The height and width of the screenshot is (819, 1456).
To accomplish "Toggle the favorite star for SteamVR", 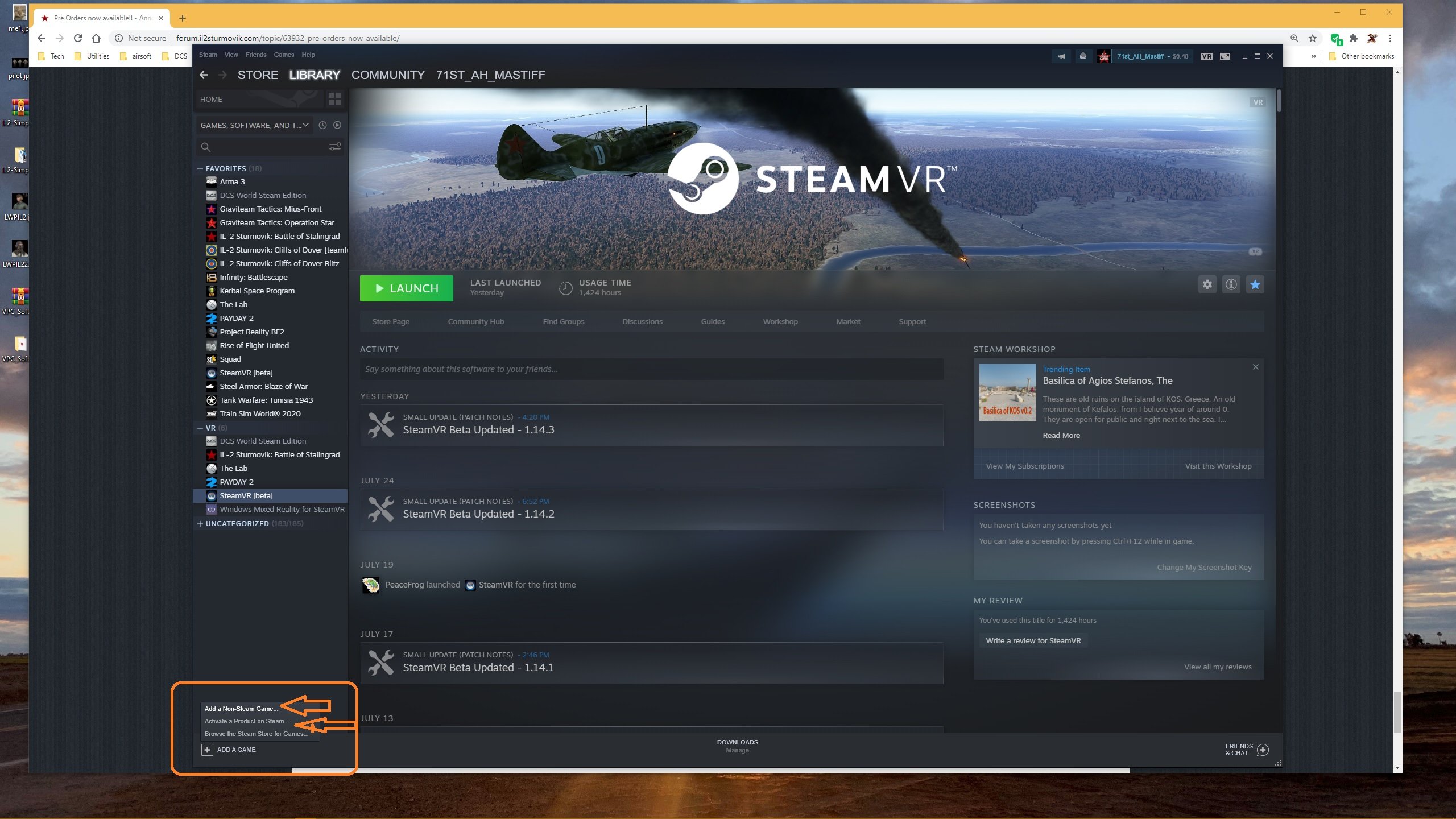I will [x=1255, y=284].
